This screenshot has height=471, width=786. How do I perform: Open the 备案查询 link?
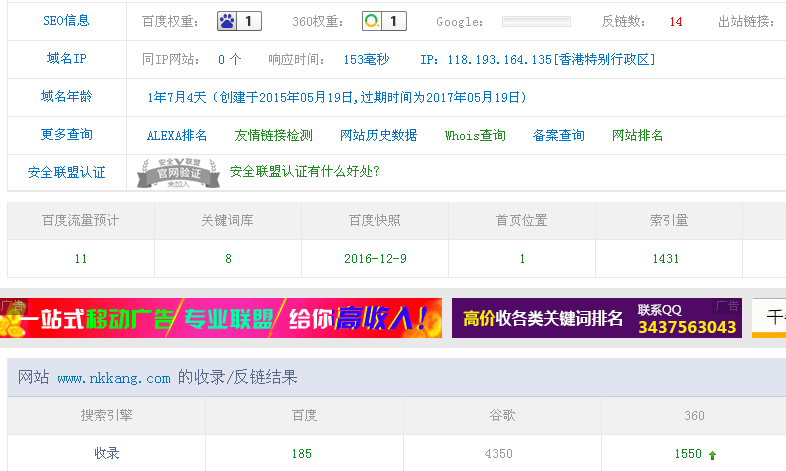click(558, 135)
